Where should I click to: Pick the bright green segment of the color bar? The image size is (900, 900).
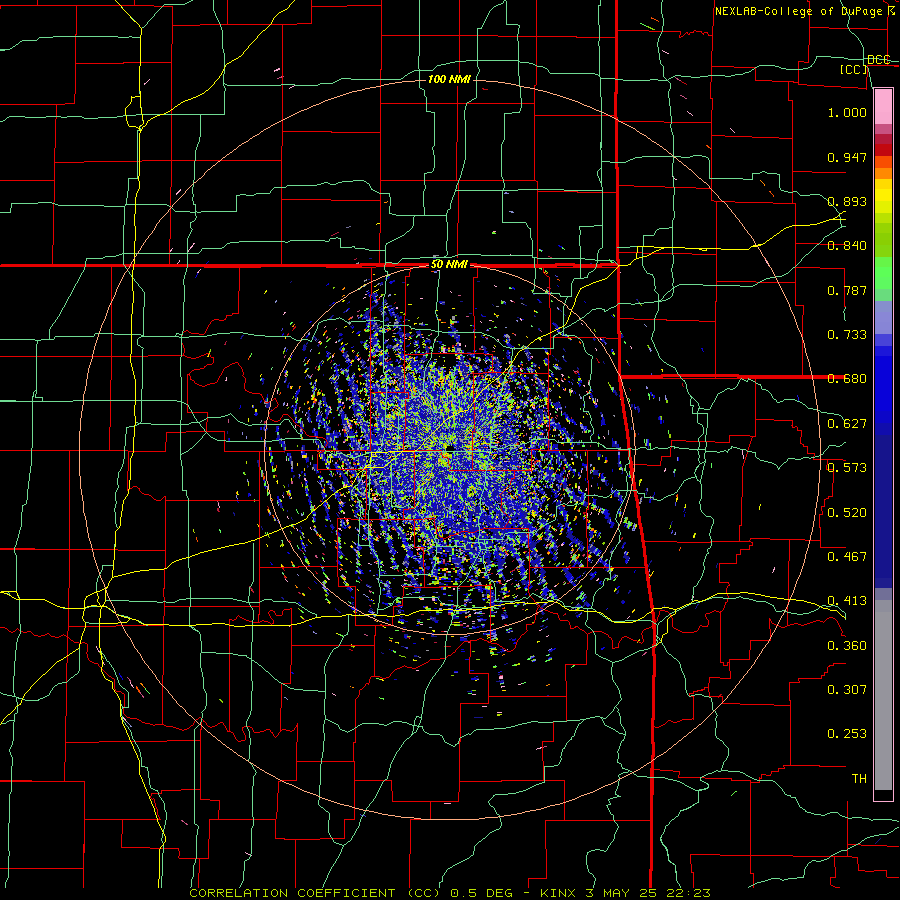click(x=883, y=273)
